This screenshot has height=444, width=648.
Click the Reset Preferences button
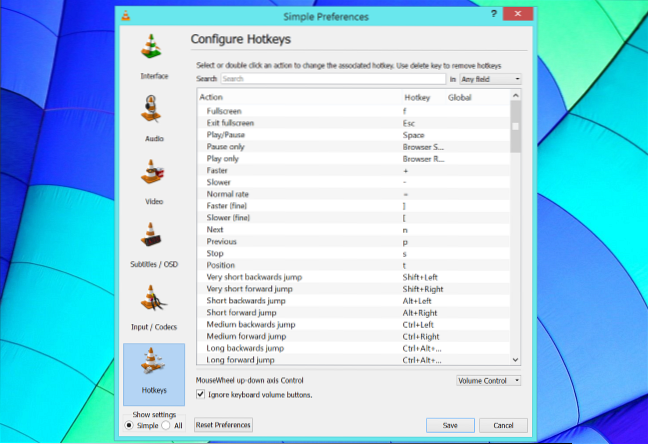pos(223,425)
